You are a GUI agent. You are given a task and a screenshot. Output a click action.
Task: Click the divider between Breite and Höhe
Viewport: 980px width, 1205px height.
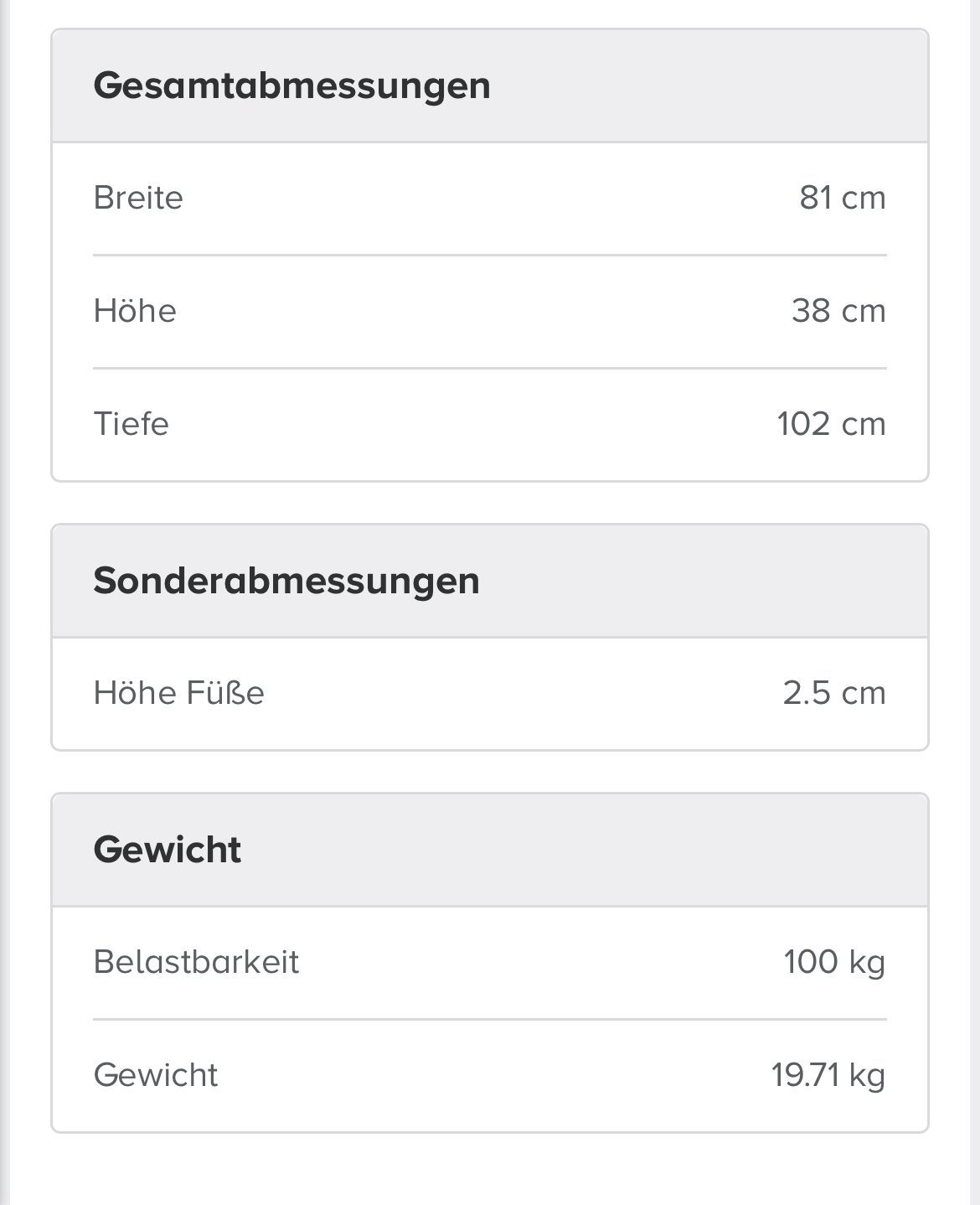490,255
